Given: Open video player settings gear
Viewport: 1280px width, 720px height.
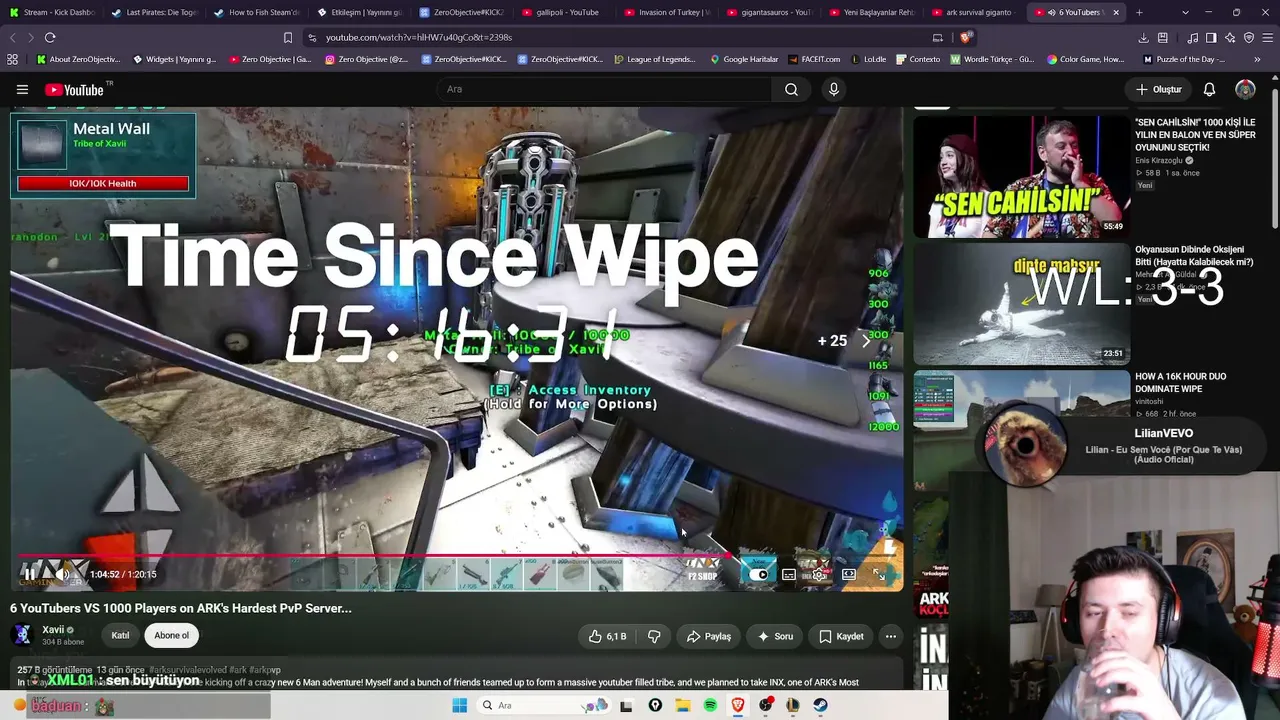Looking at the screenshot, I should [819, 574].
